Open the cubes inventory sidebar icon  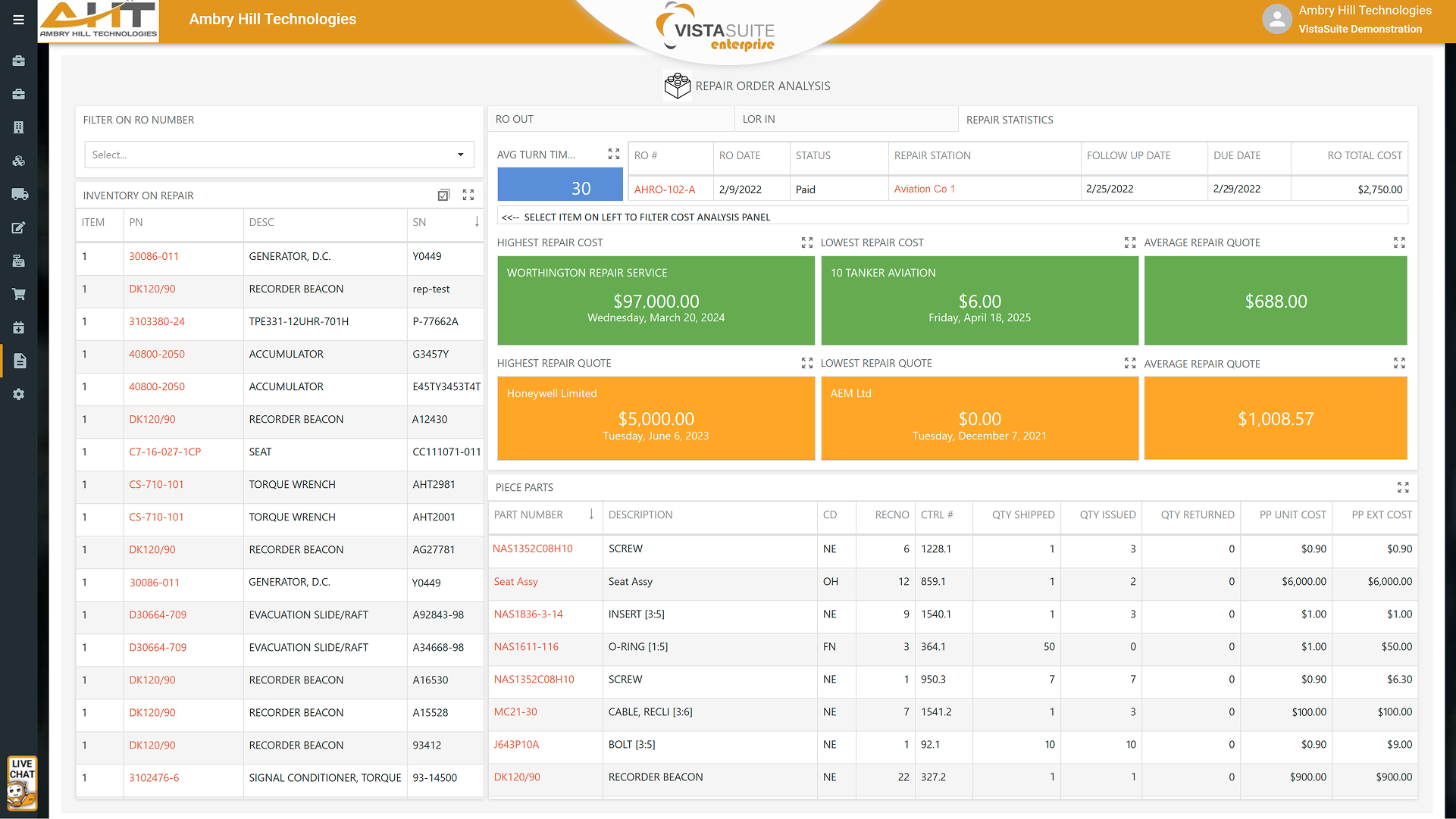(x=18, y=161)
